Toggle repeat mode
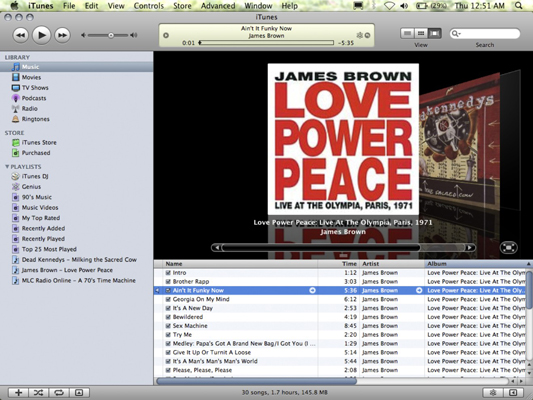Viewport: 533px width, 400px height. (x=59, y=393)
